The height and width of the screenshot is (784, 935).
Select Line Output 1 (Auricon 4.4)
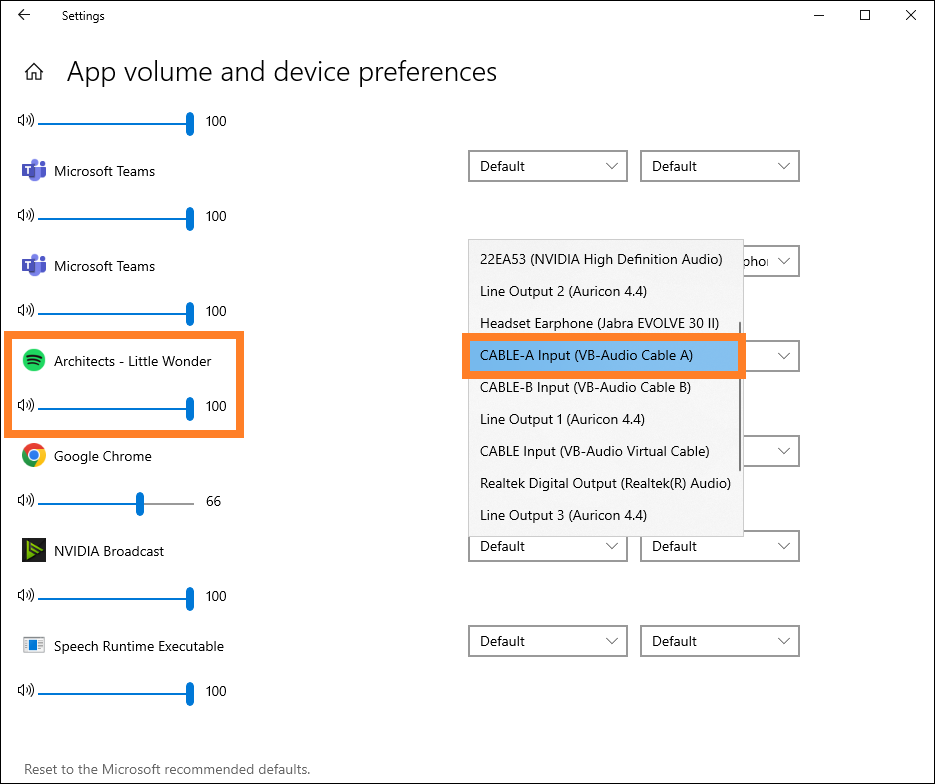pos(603,419)
